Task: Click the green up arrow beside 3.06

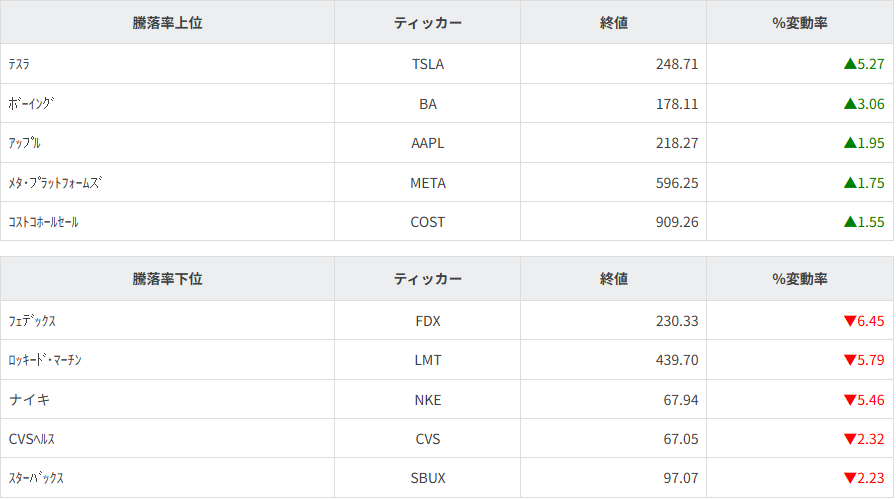Action: (x=850, y=103)
